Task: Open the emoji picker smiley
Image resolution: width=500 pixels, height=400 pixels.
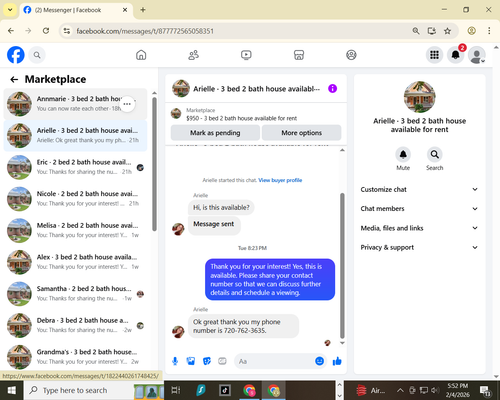Action: click(x=319, y=361)
